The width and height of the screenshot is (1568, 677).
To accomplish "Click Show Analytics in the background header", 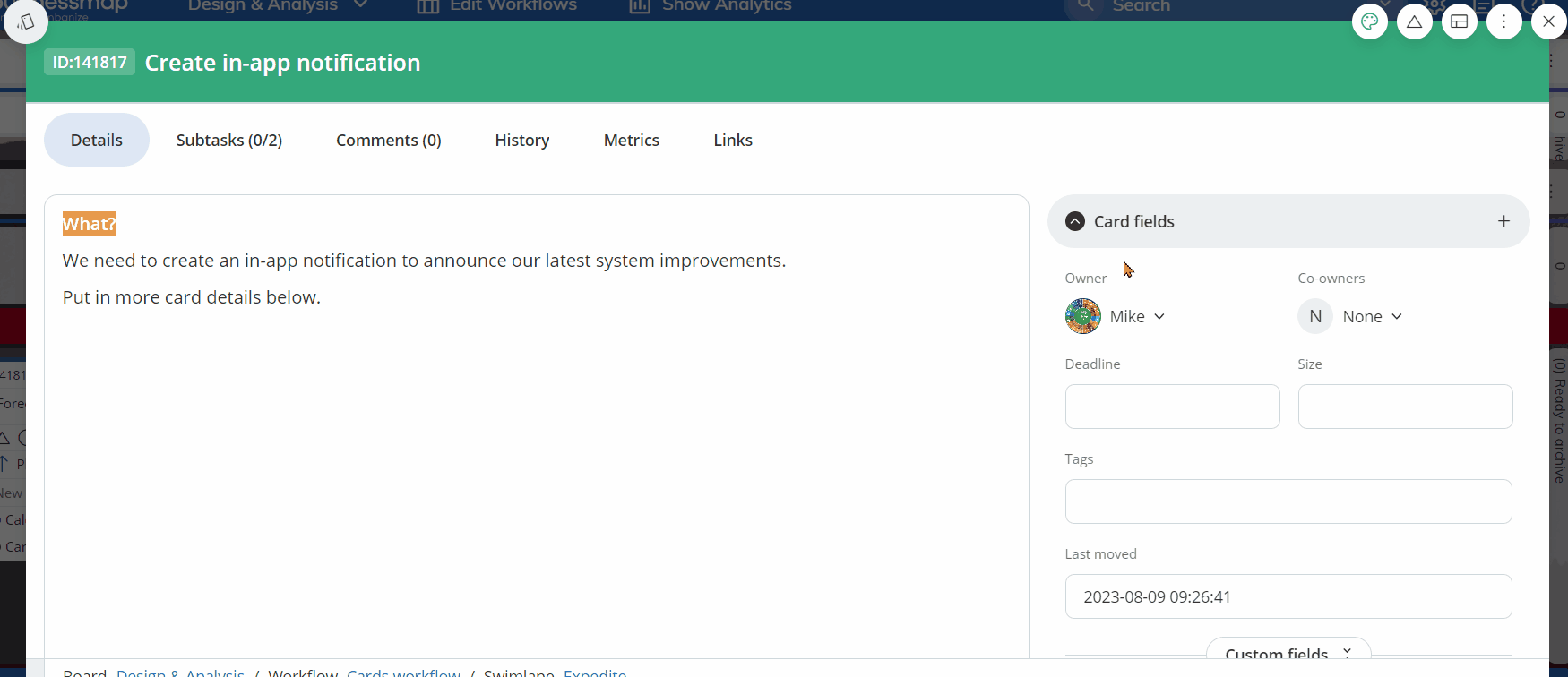I will [x=711, y=6].
